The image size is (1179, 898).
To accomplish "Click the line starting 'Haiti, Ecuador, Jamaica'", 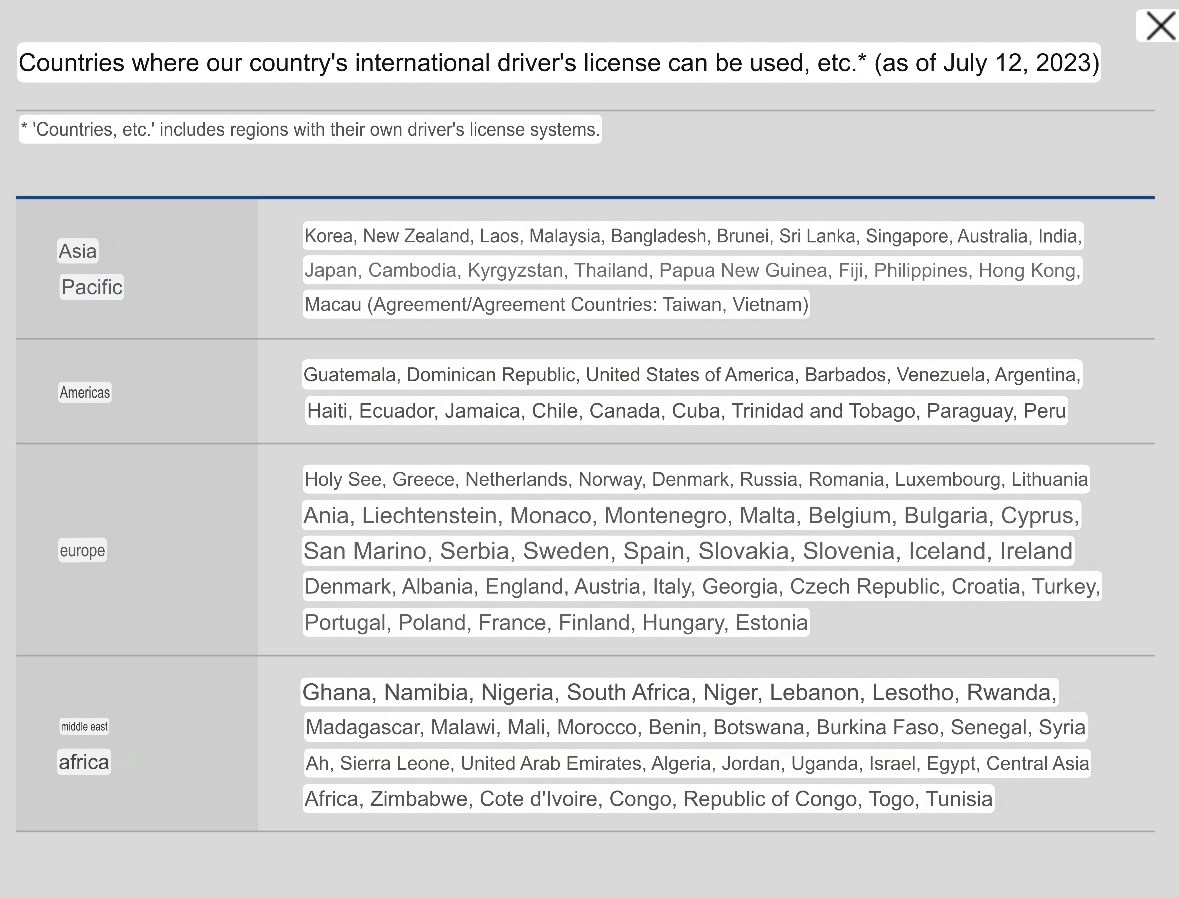I will pyautogui.click(x=686, y=411).
